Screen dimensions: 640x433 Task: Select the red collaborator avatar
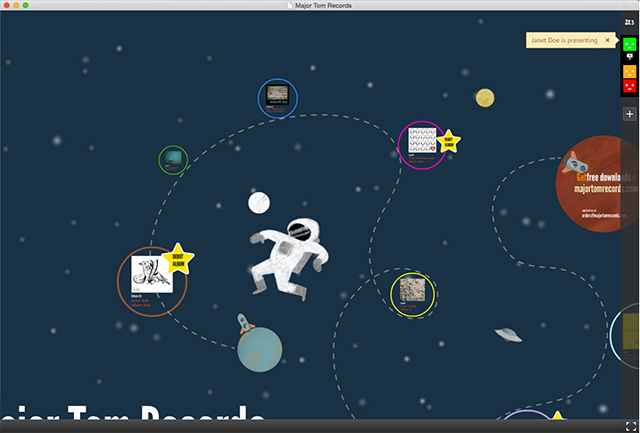[x=629, y=86]
